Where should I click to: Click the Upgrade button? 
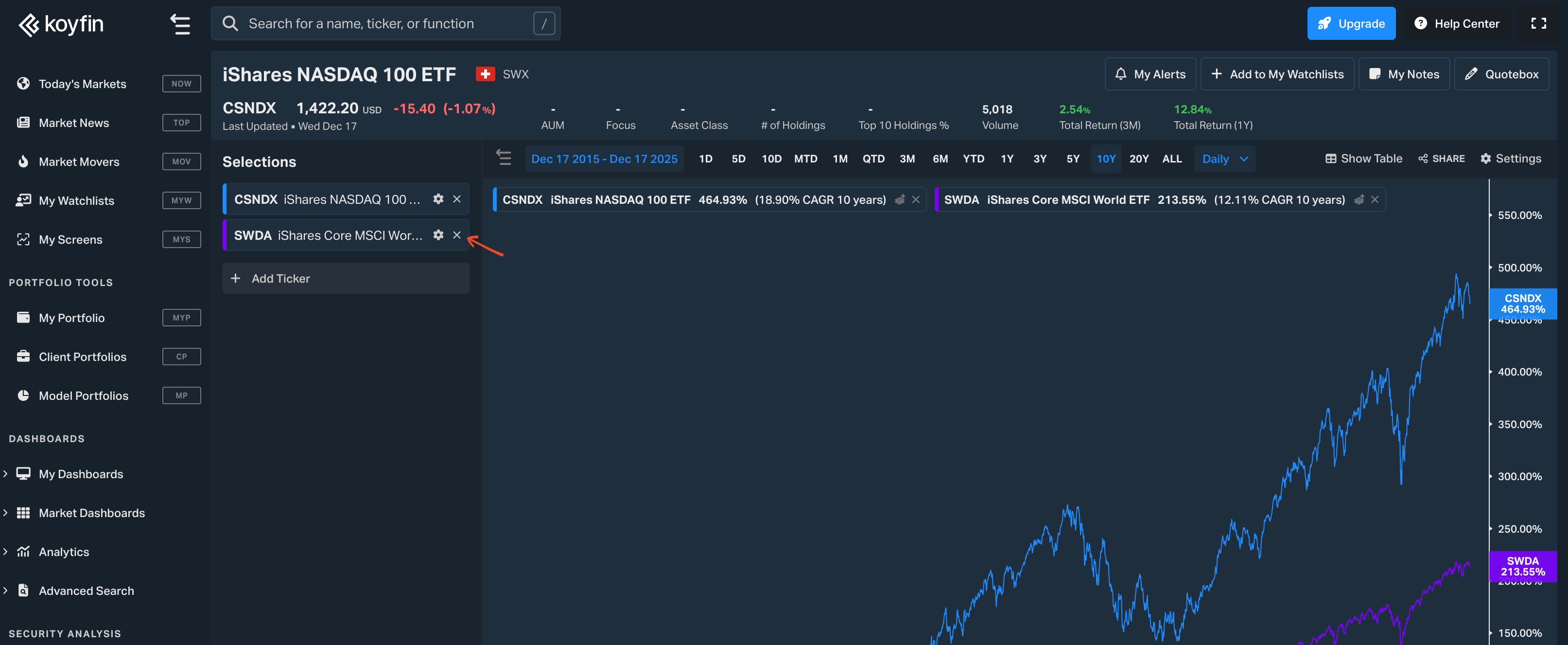(1351, 24)
